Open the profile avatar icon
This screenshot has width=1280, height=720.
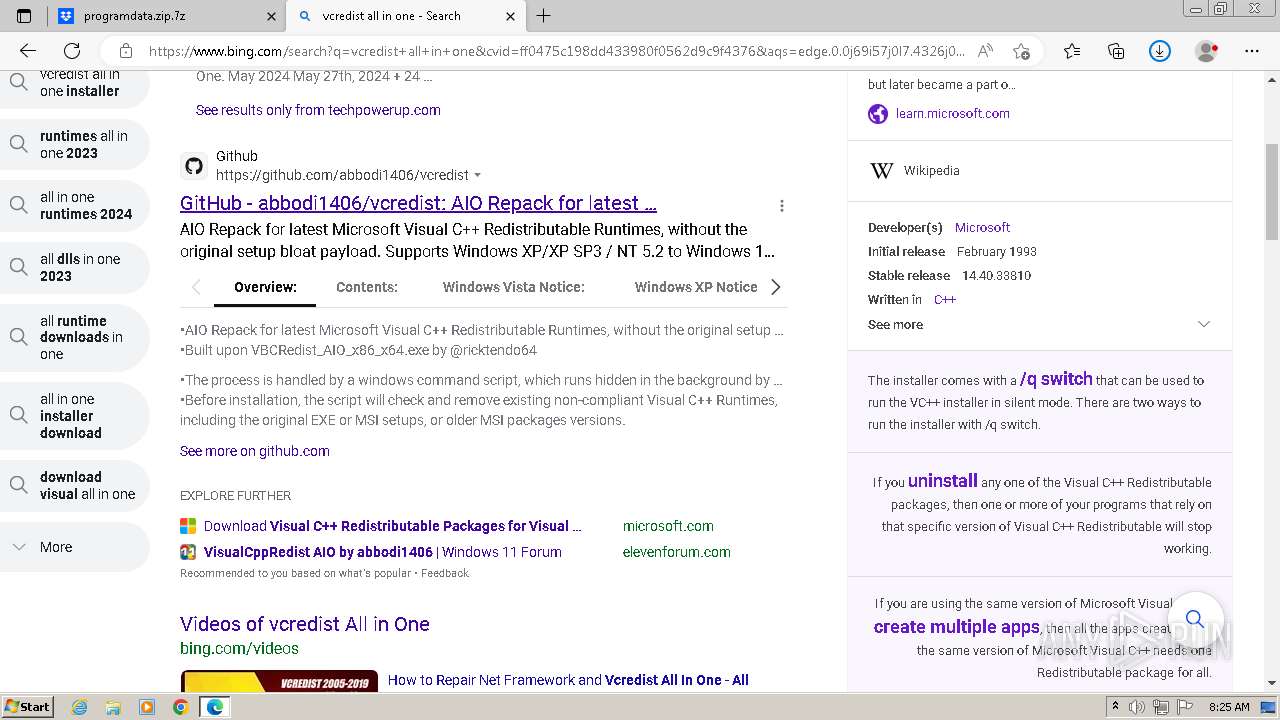(1207, 51)
